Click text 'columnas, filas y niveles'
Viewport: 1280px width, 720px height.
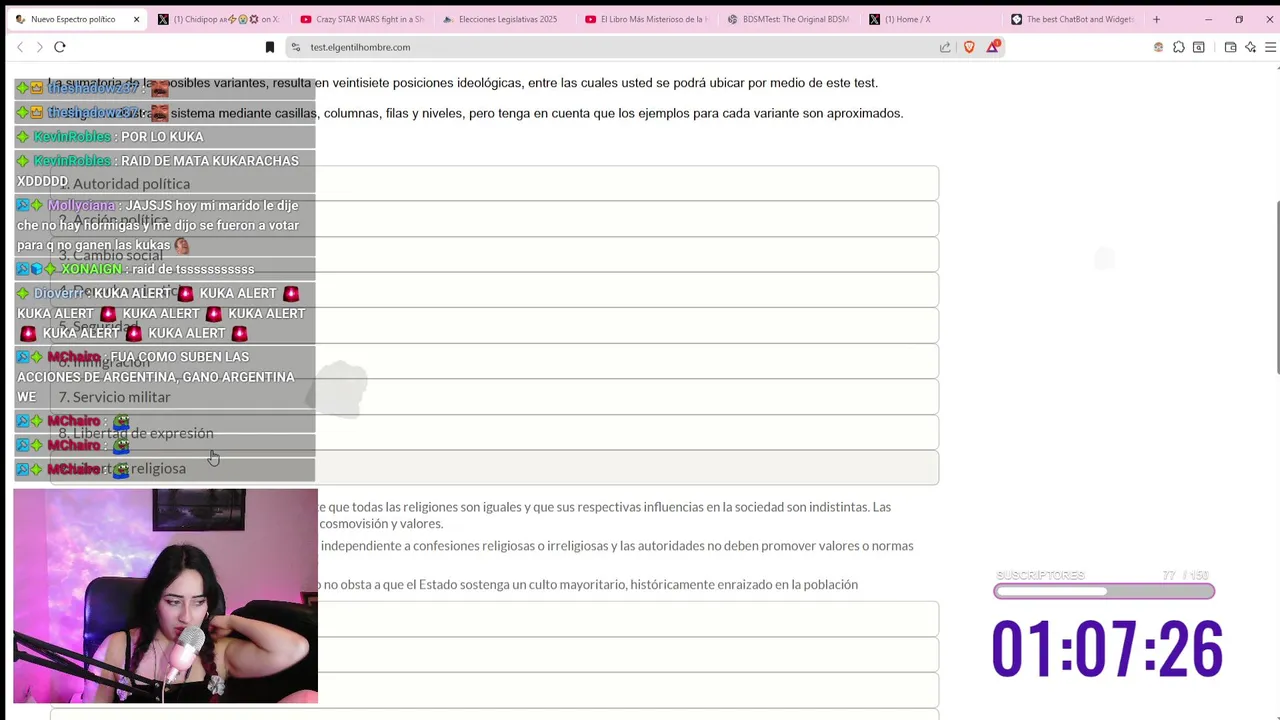pyautogui.click(x=393, y=113)
